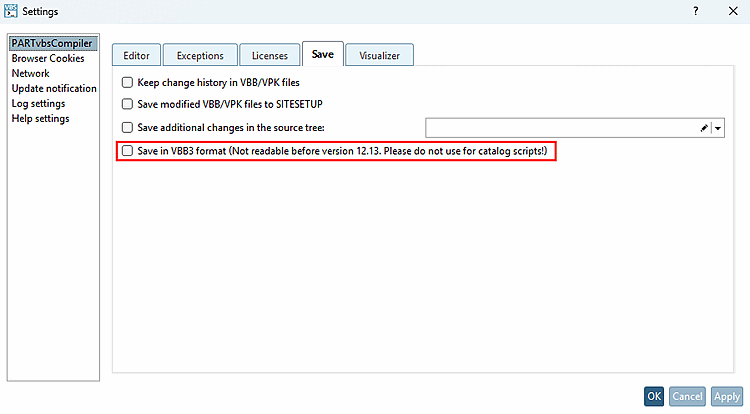Enable Keep change history in VBB/VPK files

[127, 83]
